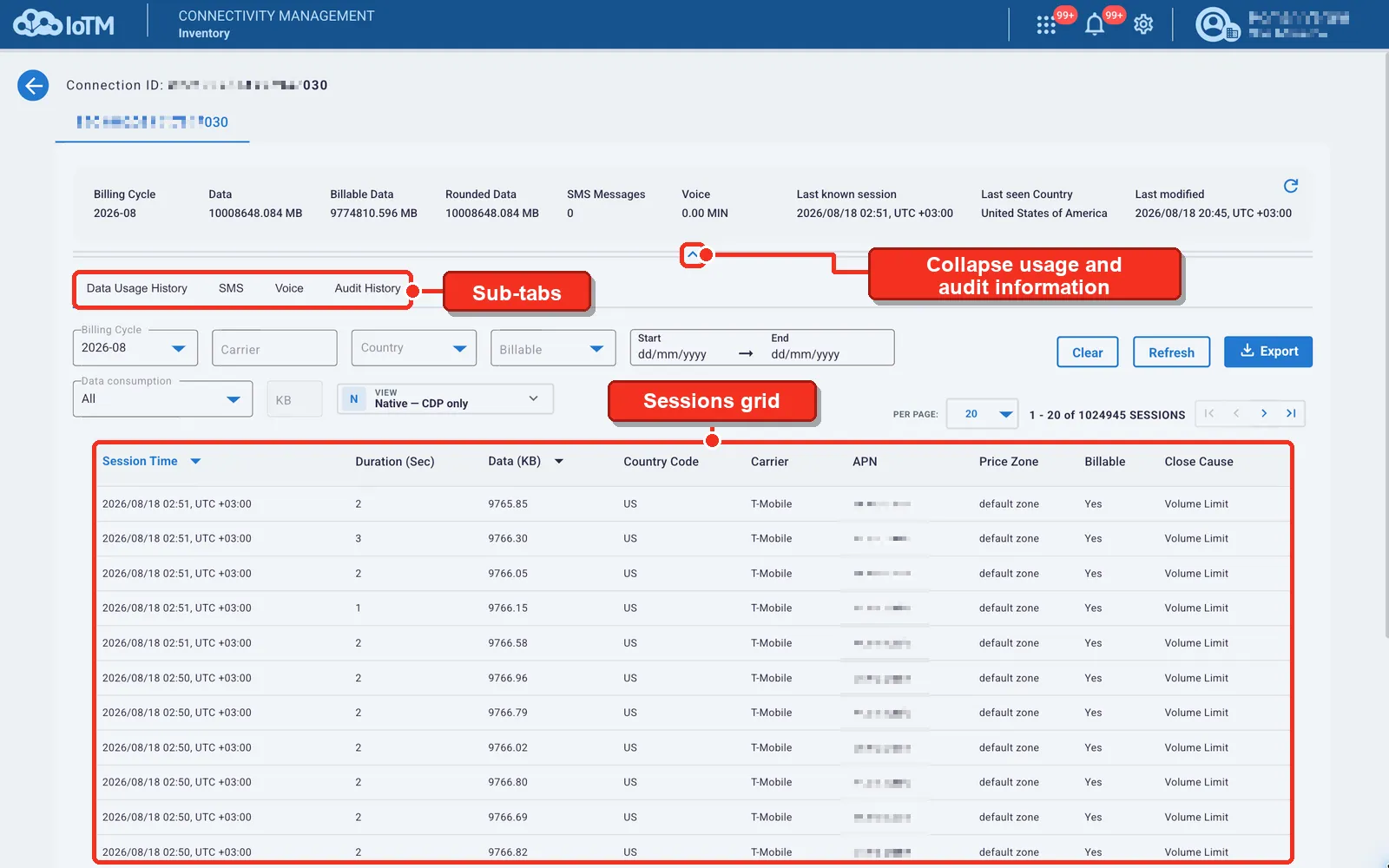The height and width of the screenshot is (868, 1389).
Task: Open the Country filter dropdown
Action: coord(414,348)
